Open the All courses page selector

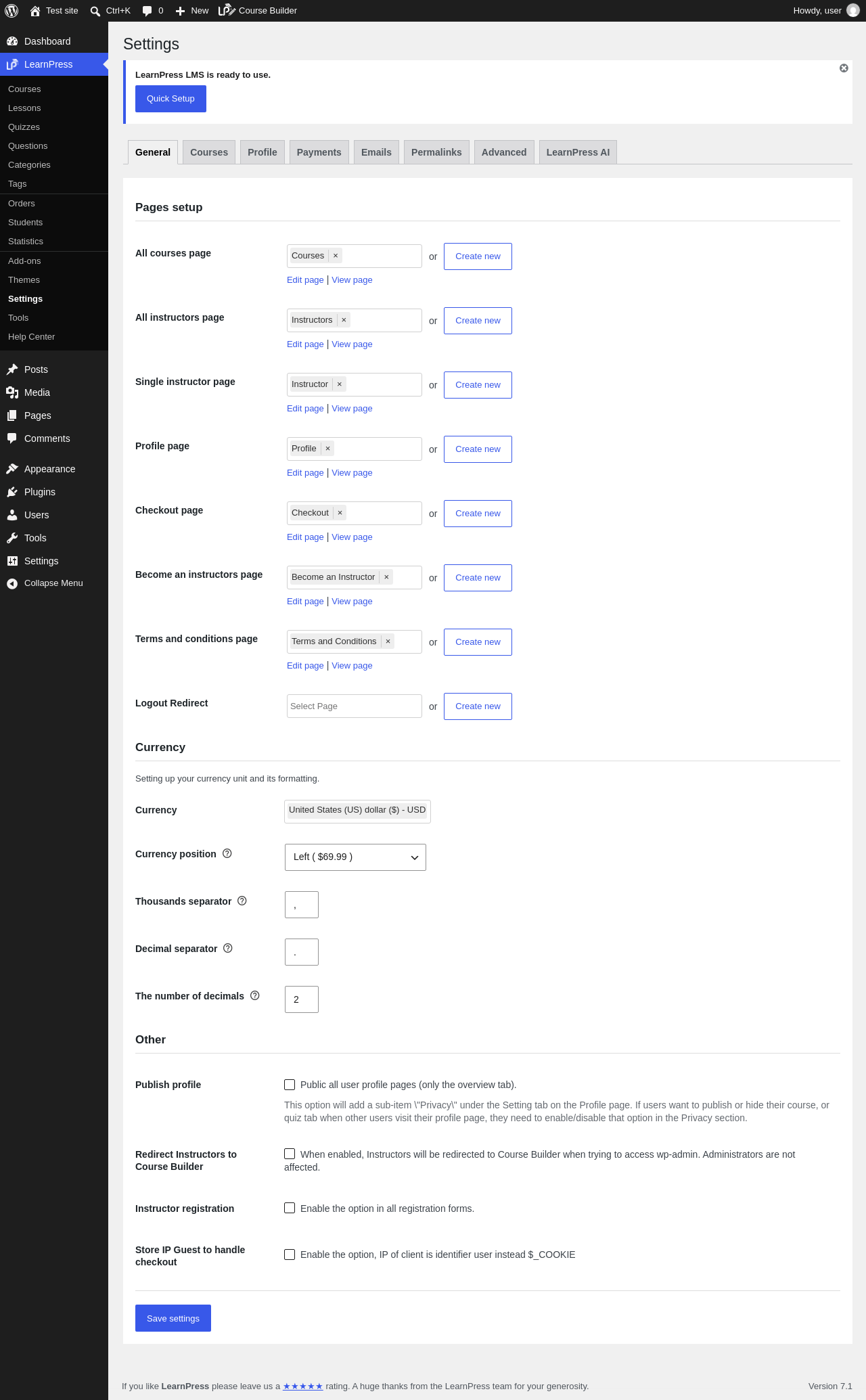[x=355, y=256]
